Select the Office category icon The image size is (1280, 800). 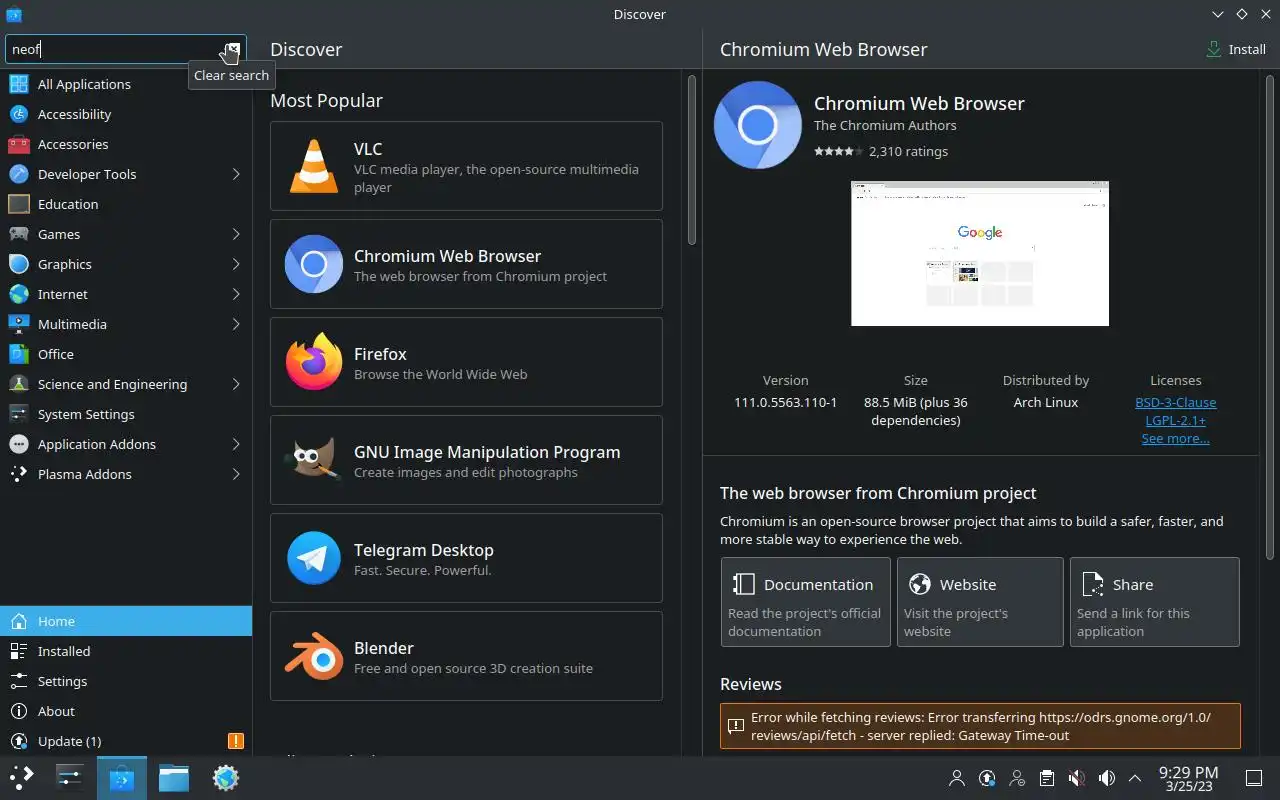pos(19,354)
